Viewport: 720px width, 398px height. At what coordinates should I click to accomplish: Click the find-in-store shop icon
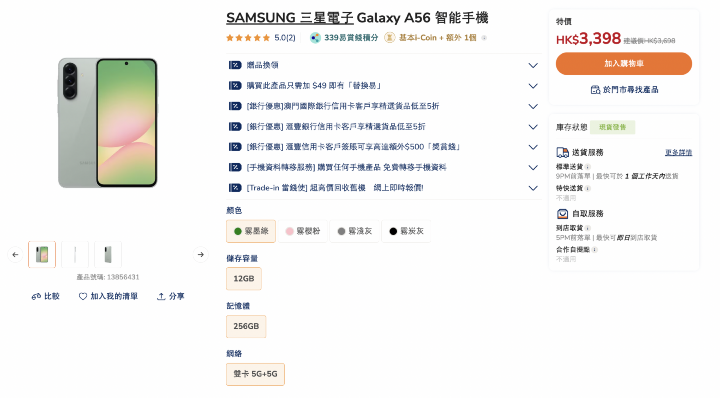595,90
